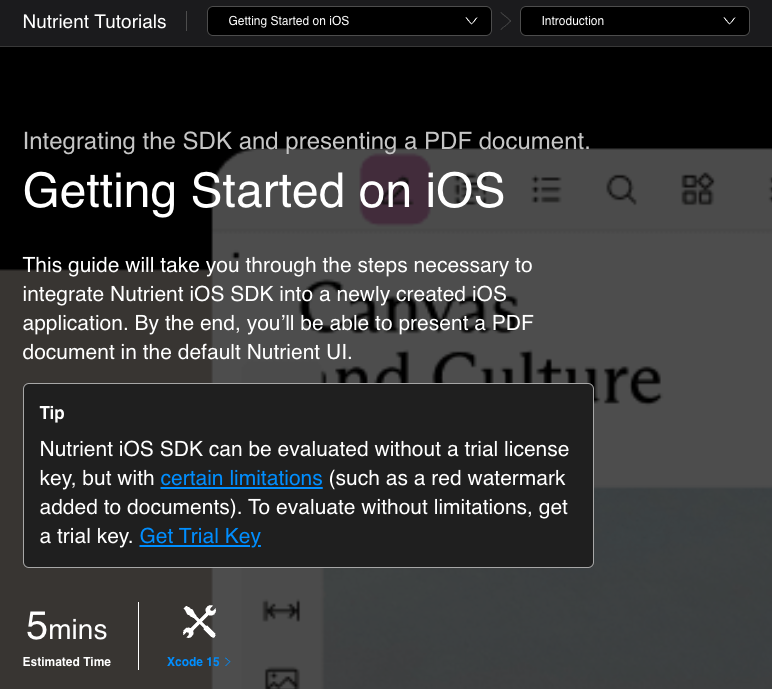Open the certain limitations link

pyautogui.click(x=241, y=478)
